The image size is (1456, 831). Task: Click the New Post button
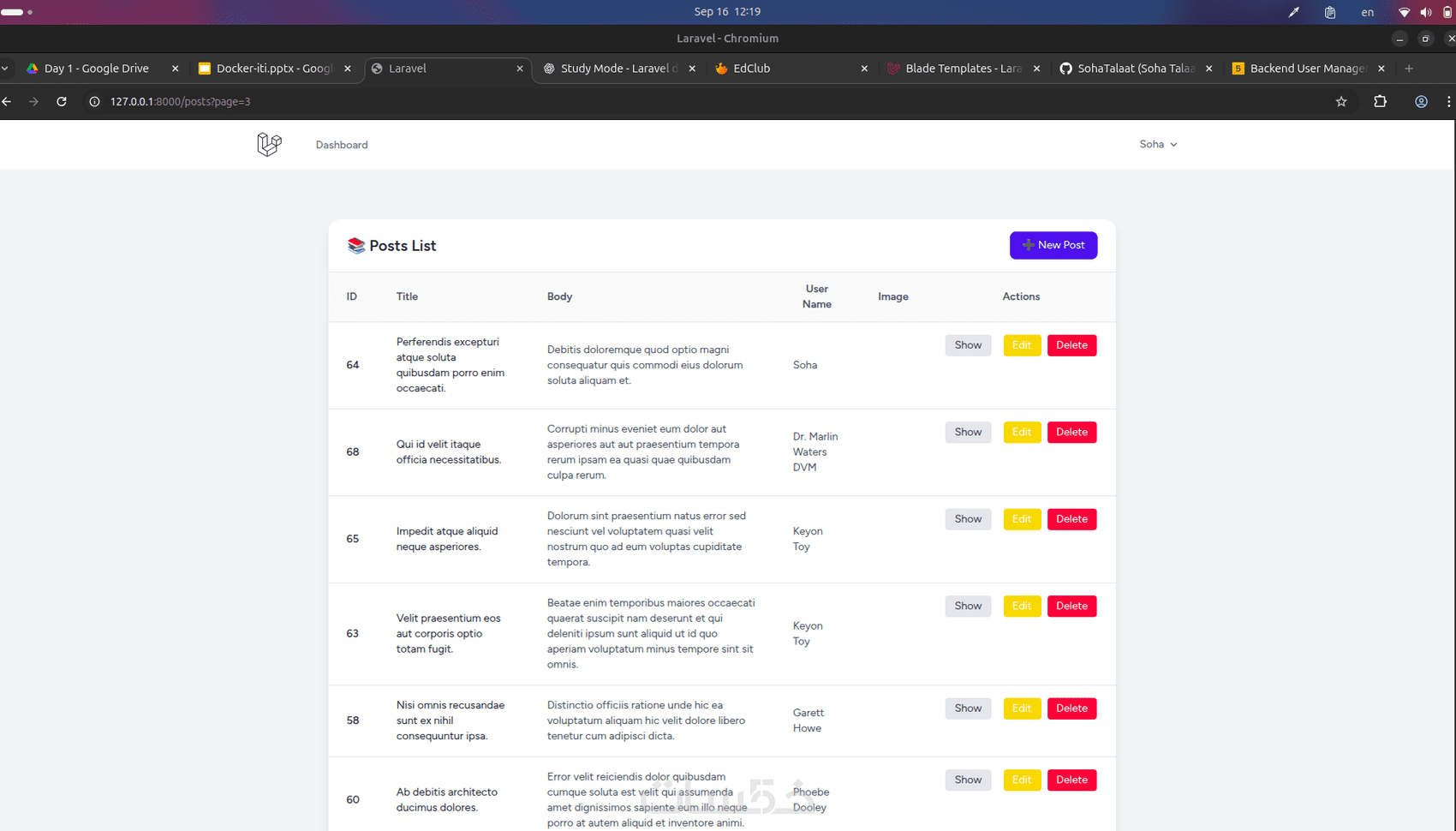(1053, 246)
